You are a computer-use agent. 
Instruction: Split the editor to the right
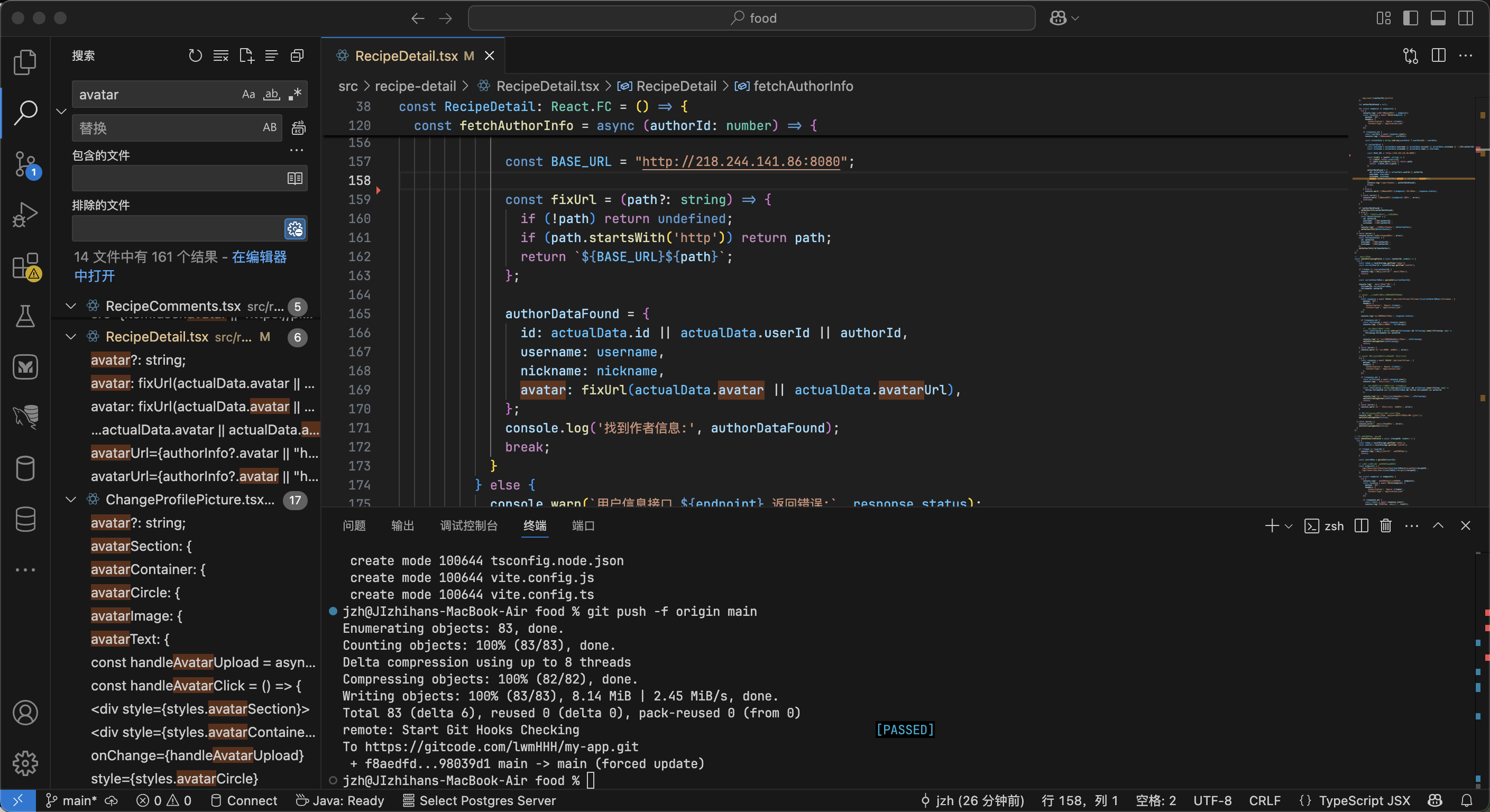coord(1438,56)
